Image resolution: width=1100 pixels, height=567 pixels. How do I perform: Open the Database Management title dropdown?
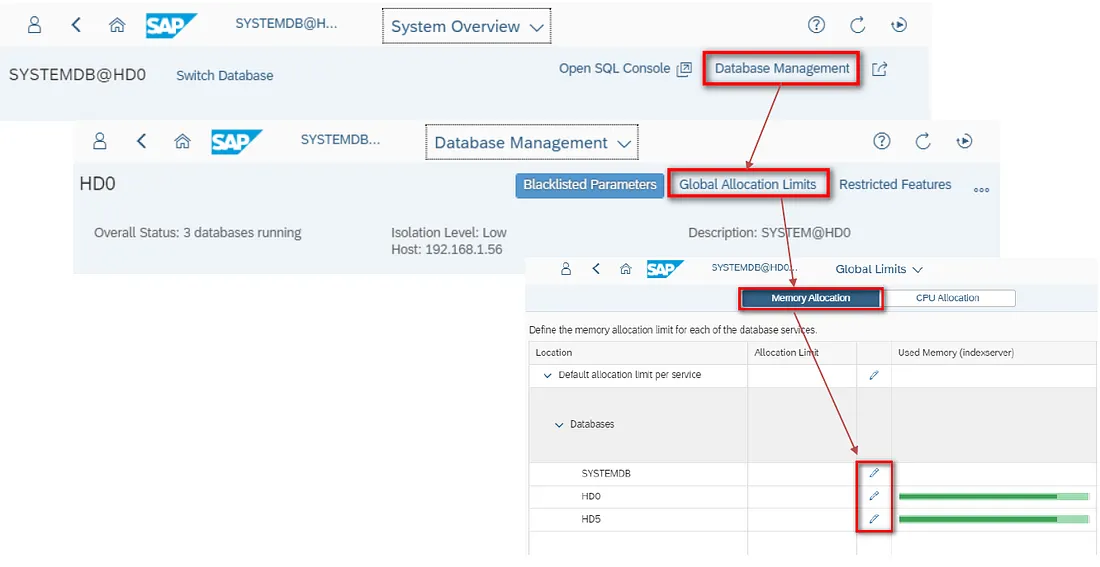click(532, 142)
